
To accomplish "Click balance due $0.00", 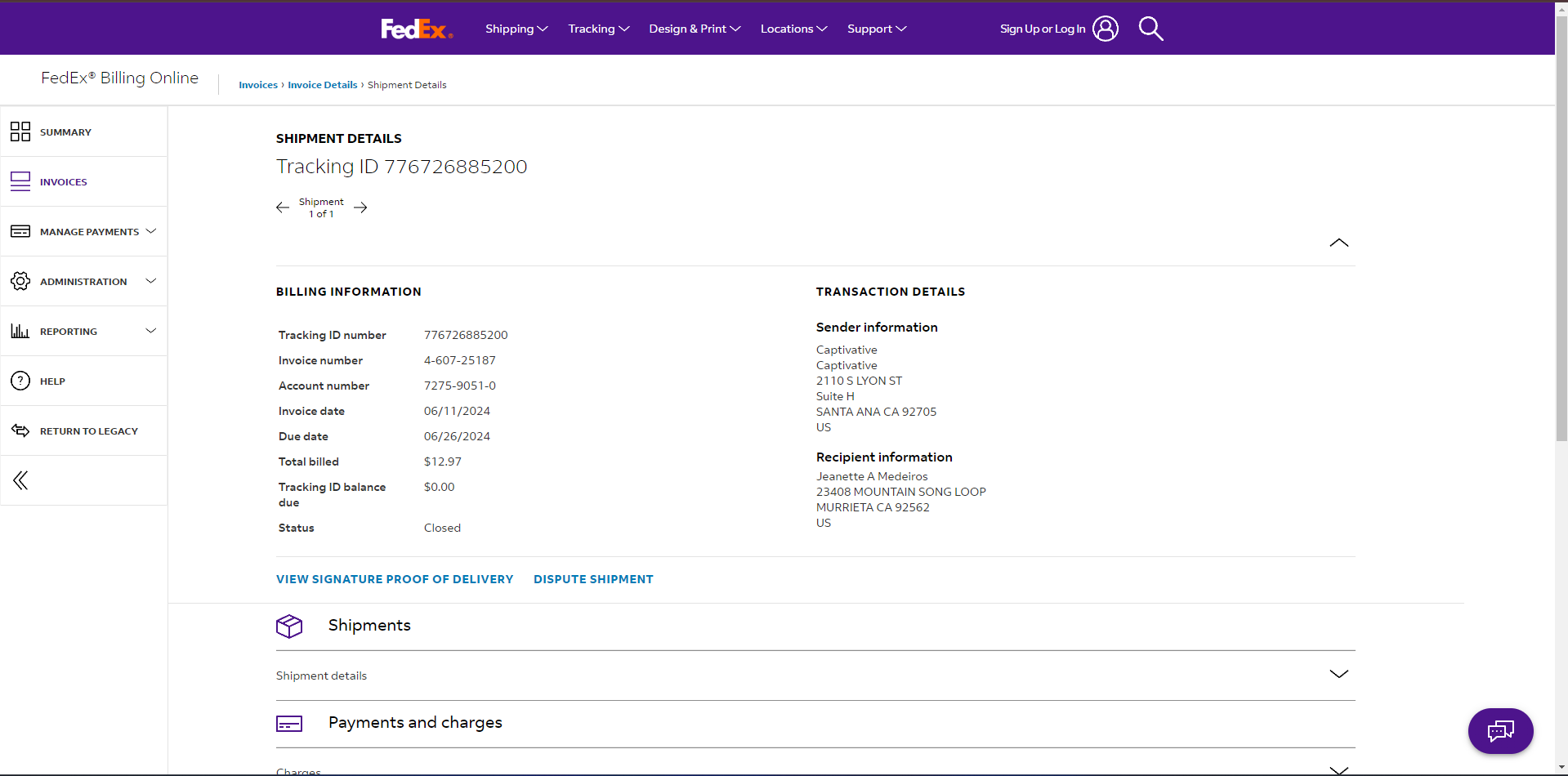I will [x=440, y=487].
